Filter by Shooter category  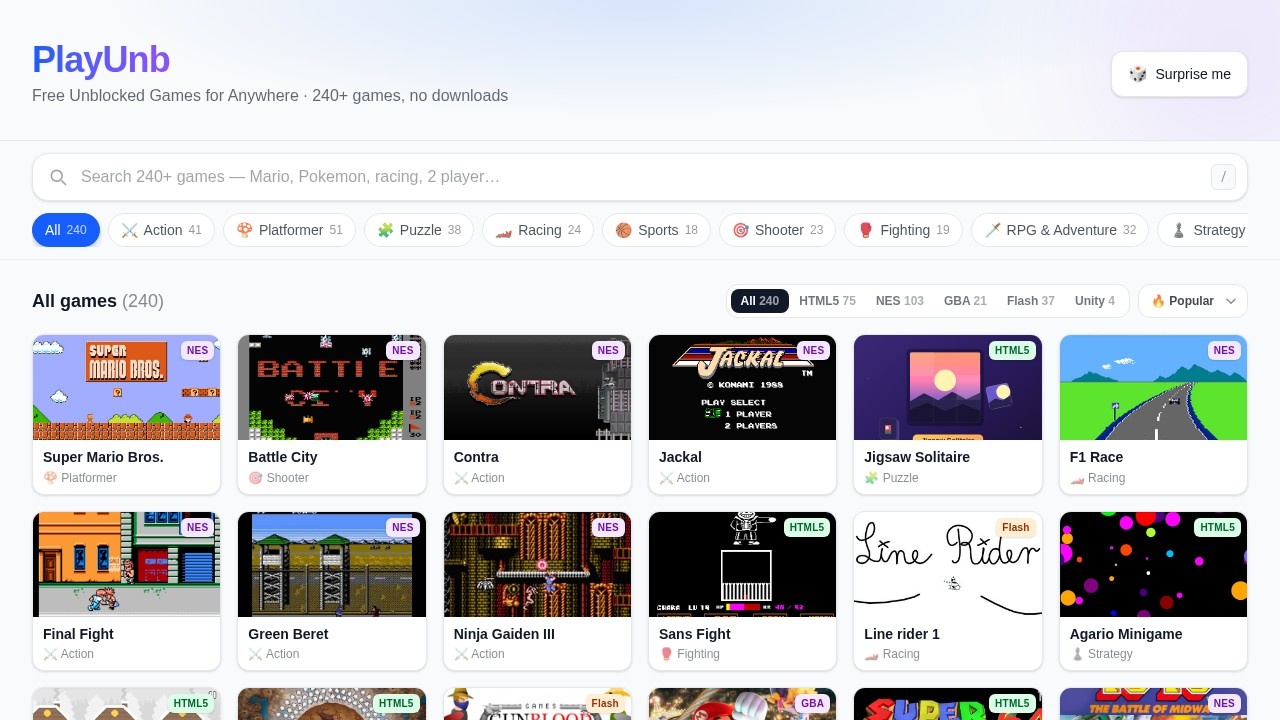777,230
